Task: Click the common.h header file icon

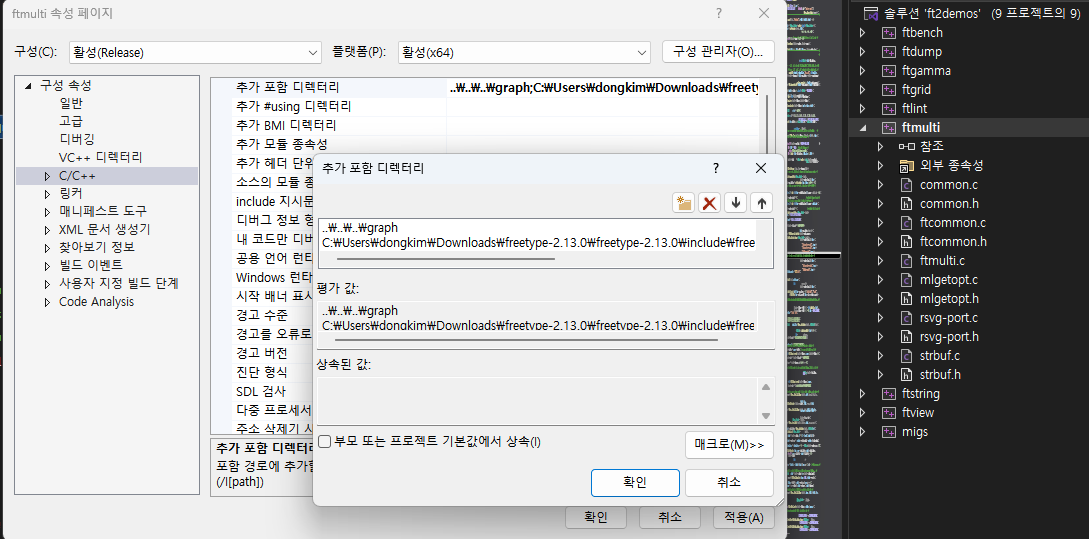Action: [x=906, y=204]
